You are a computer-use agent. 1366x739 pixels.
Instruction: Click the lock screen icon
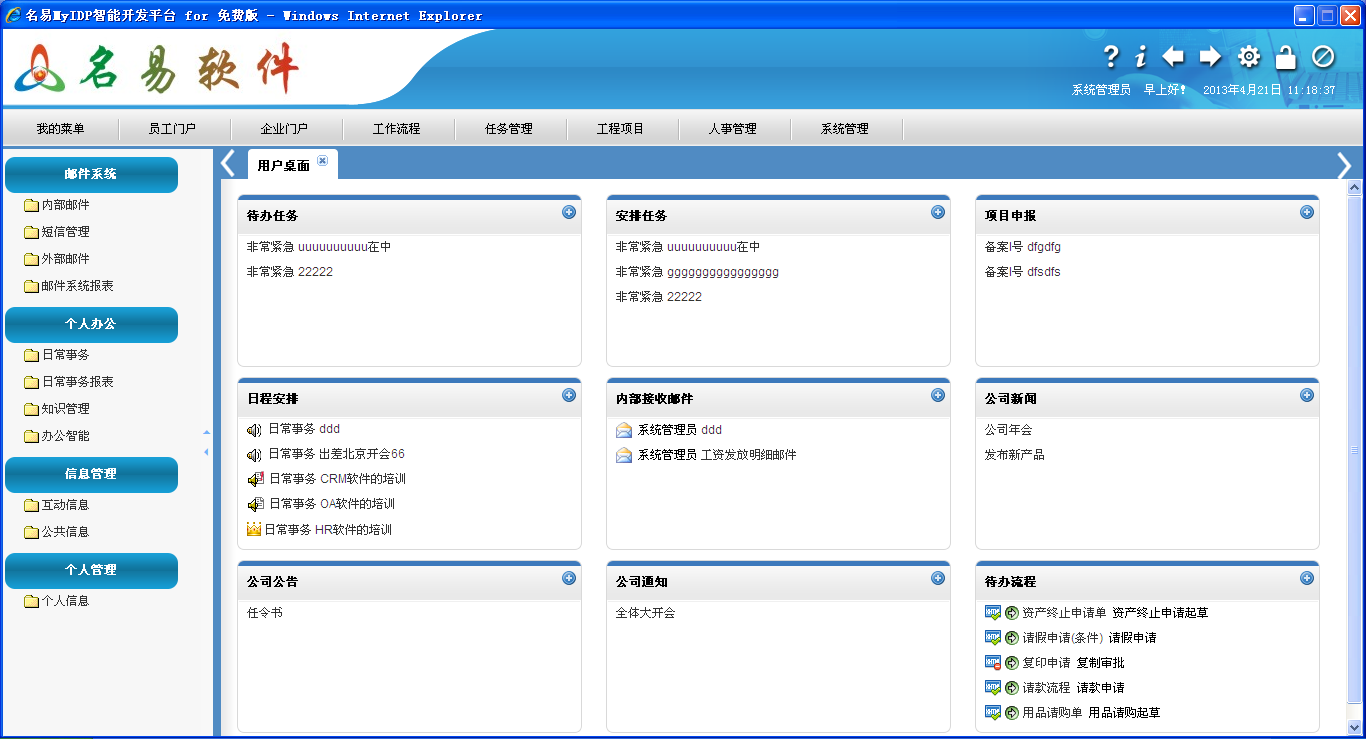click(x=1286, y=58)
